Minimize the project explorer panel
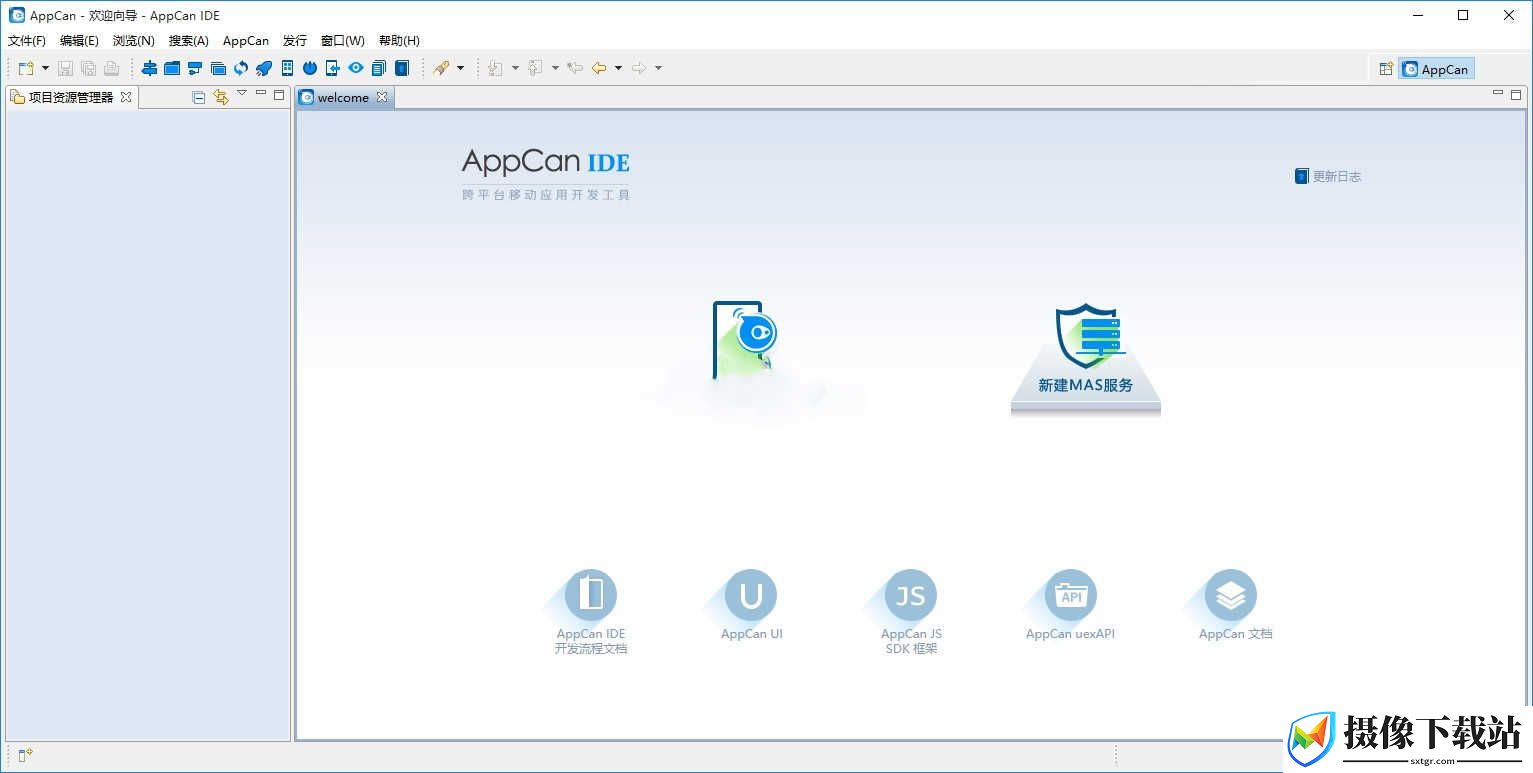 pyautogui.click(x=261, y=93)
